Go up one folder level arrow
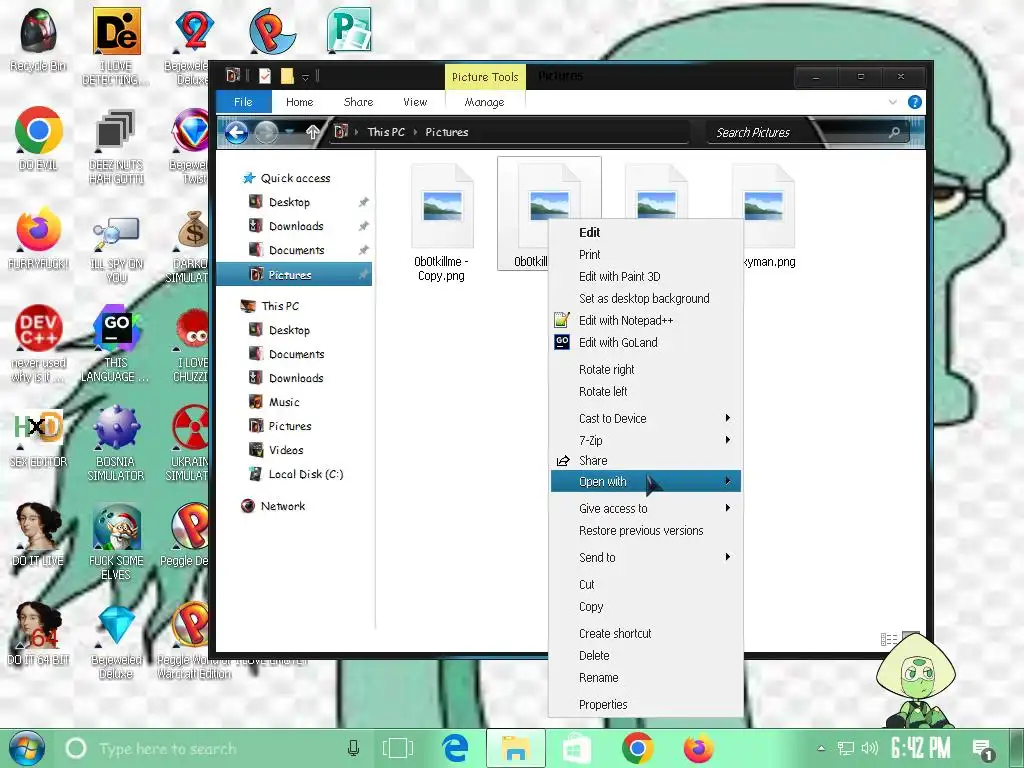This screenshot has width=1024, height=768. (313, 133)
